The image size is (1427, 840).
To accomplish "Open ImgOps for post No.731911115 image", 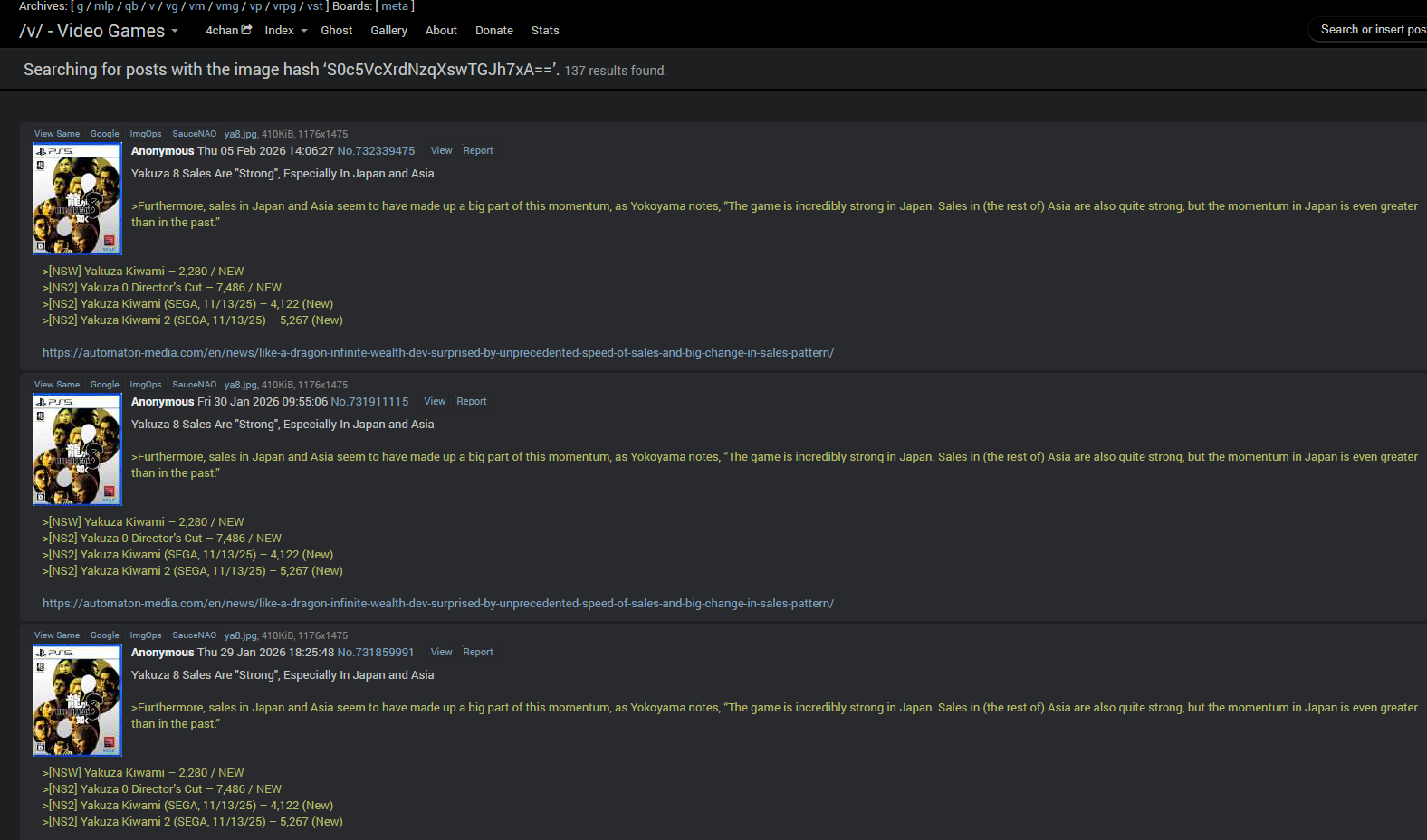I will pyautogui.click(x=146, y=385).
